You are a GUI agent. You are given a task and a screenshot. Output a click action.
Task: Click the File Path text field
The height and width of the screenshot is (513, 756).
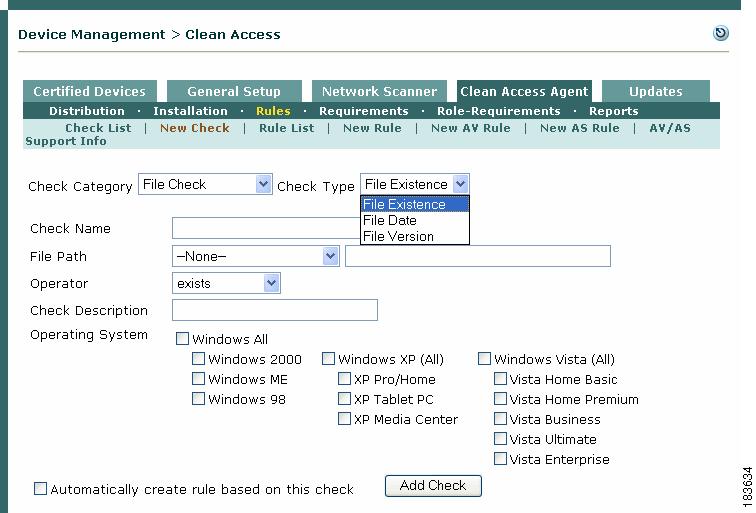pyautogui.click(x=478, y=256)
